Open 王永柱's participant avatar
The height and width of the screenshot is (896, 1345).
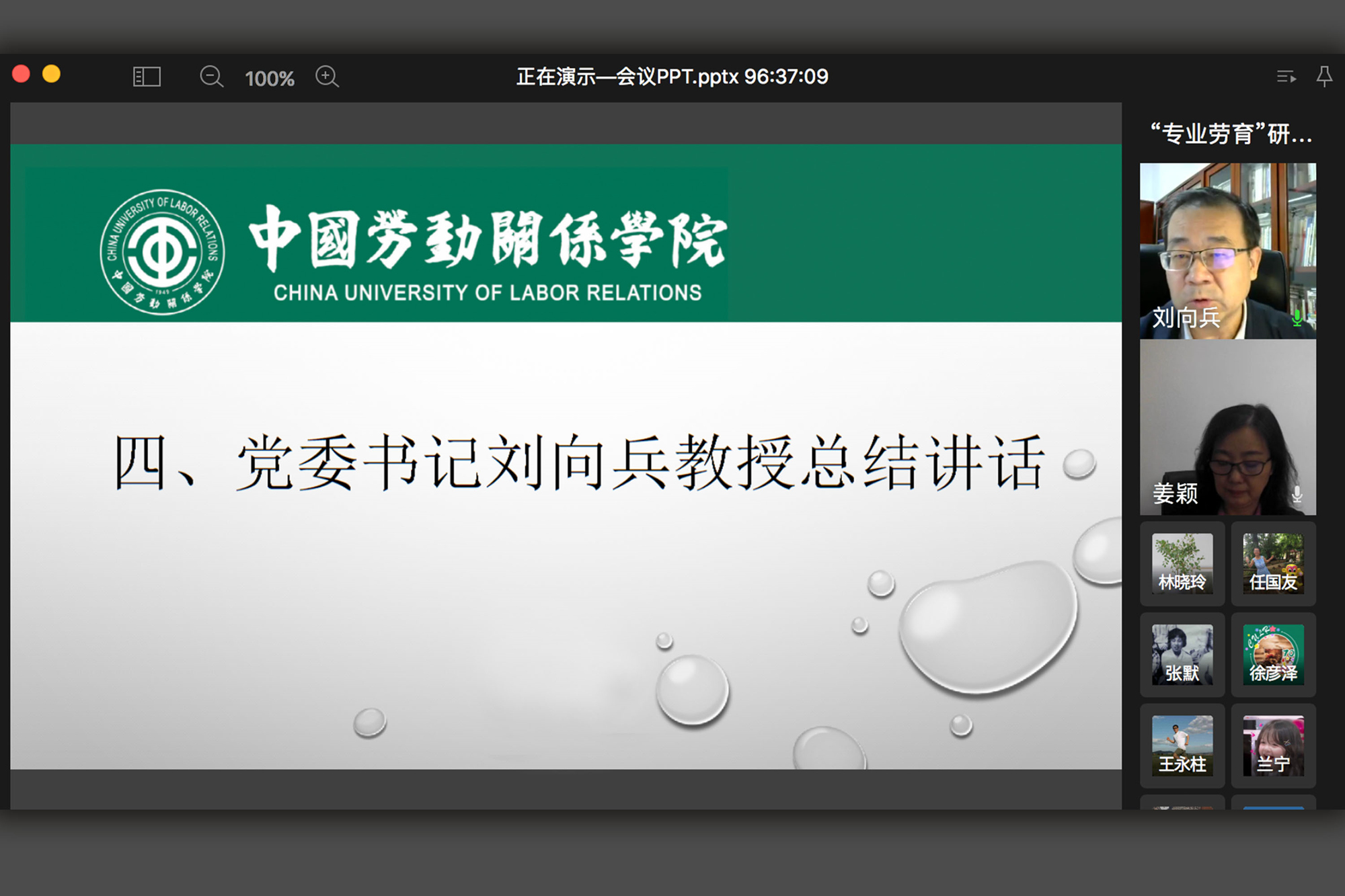pyautogui.click(x=1182, y=745)
